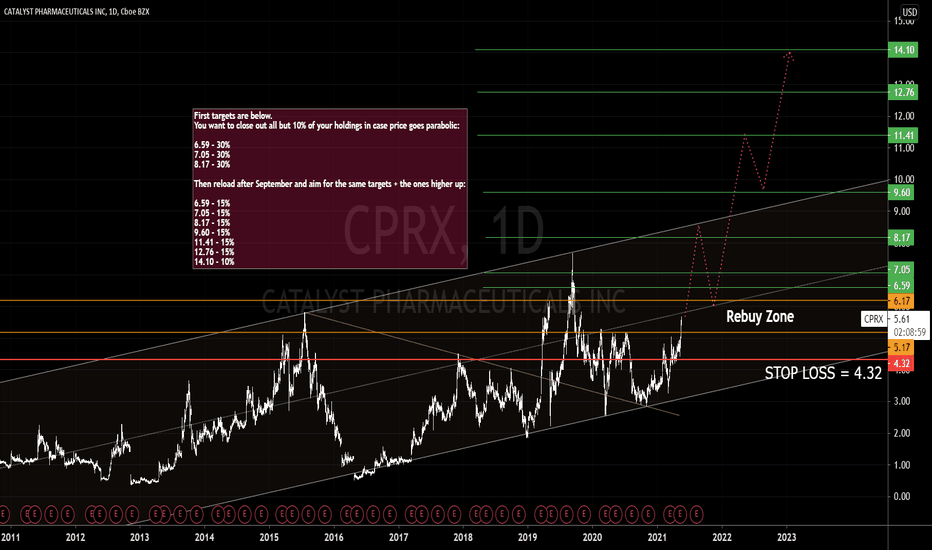Screen dimensions: 932x550
Task: Click the 3.00 price axis tick
Action: point(902,401)
